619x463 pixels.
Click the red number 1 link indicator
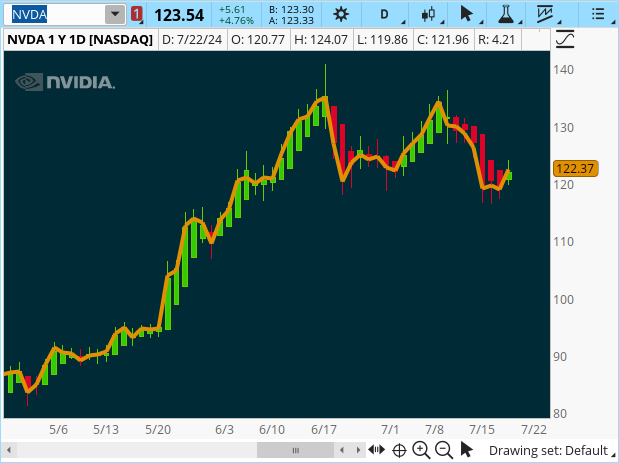tap(136, 14)
